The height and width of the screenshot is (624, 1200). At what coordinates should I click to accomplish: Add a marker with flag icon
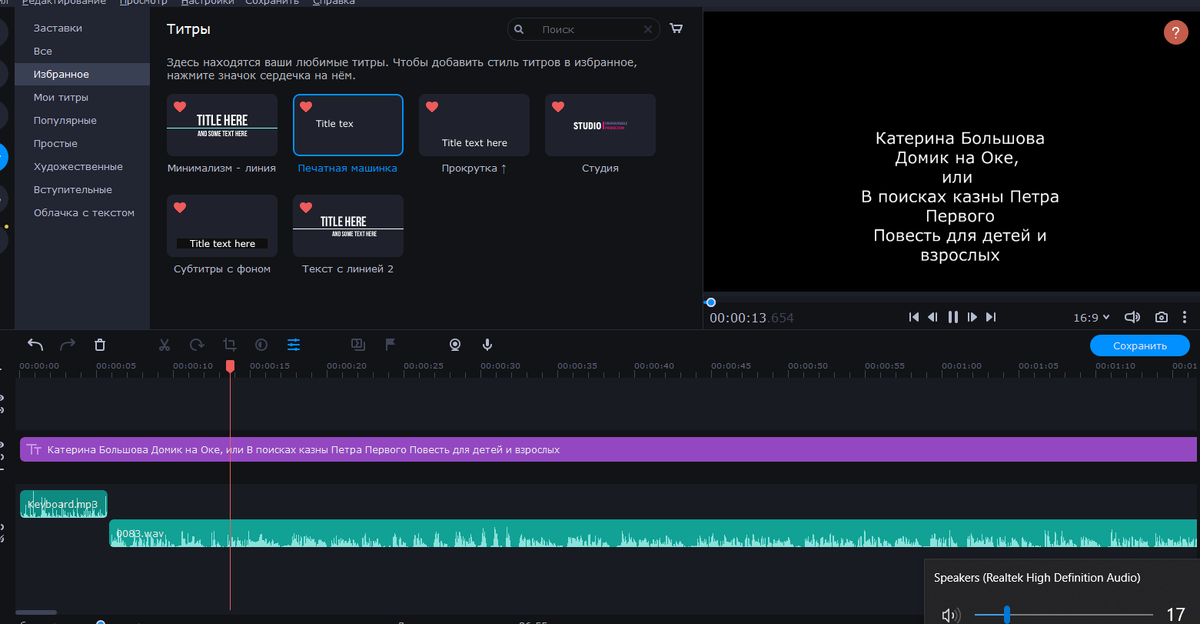point(390,345)
